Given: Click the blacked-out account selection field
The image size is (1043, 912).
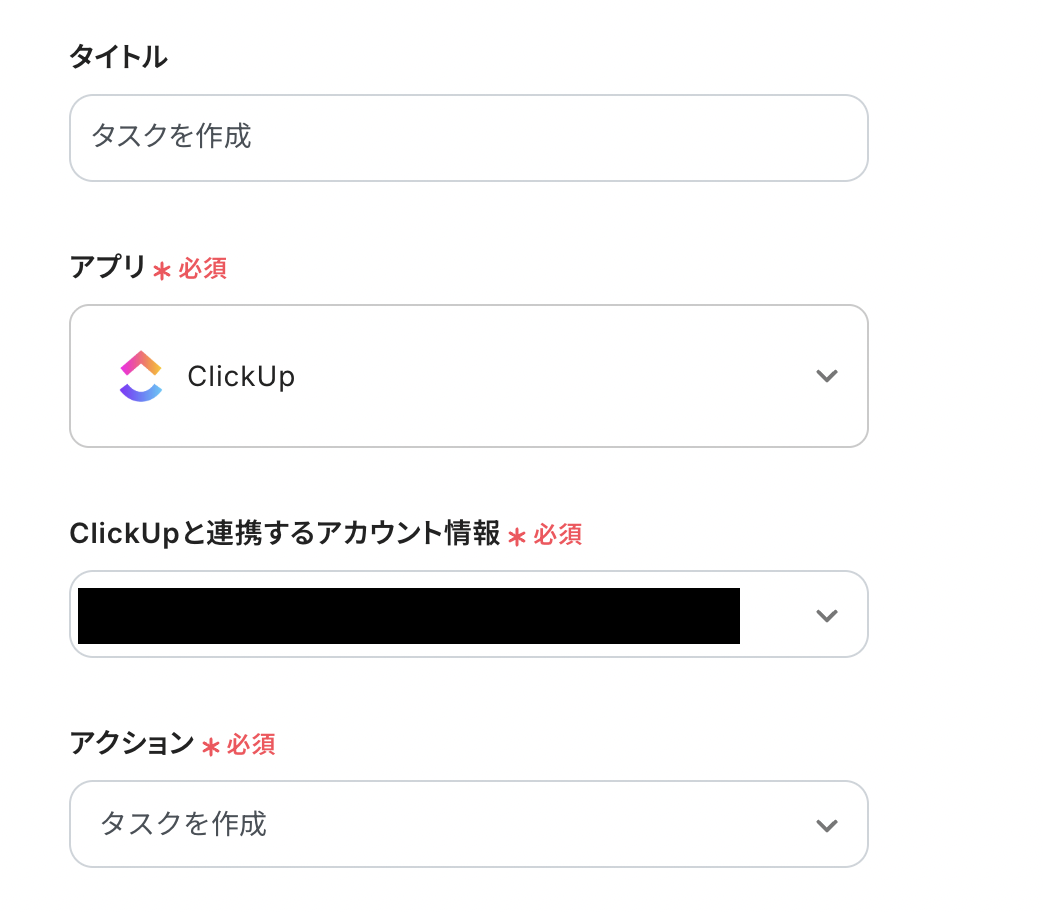Looking at the screenshot, I should [408, 615].
